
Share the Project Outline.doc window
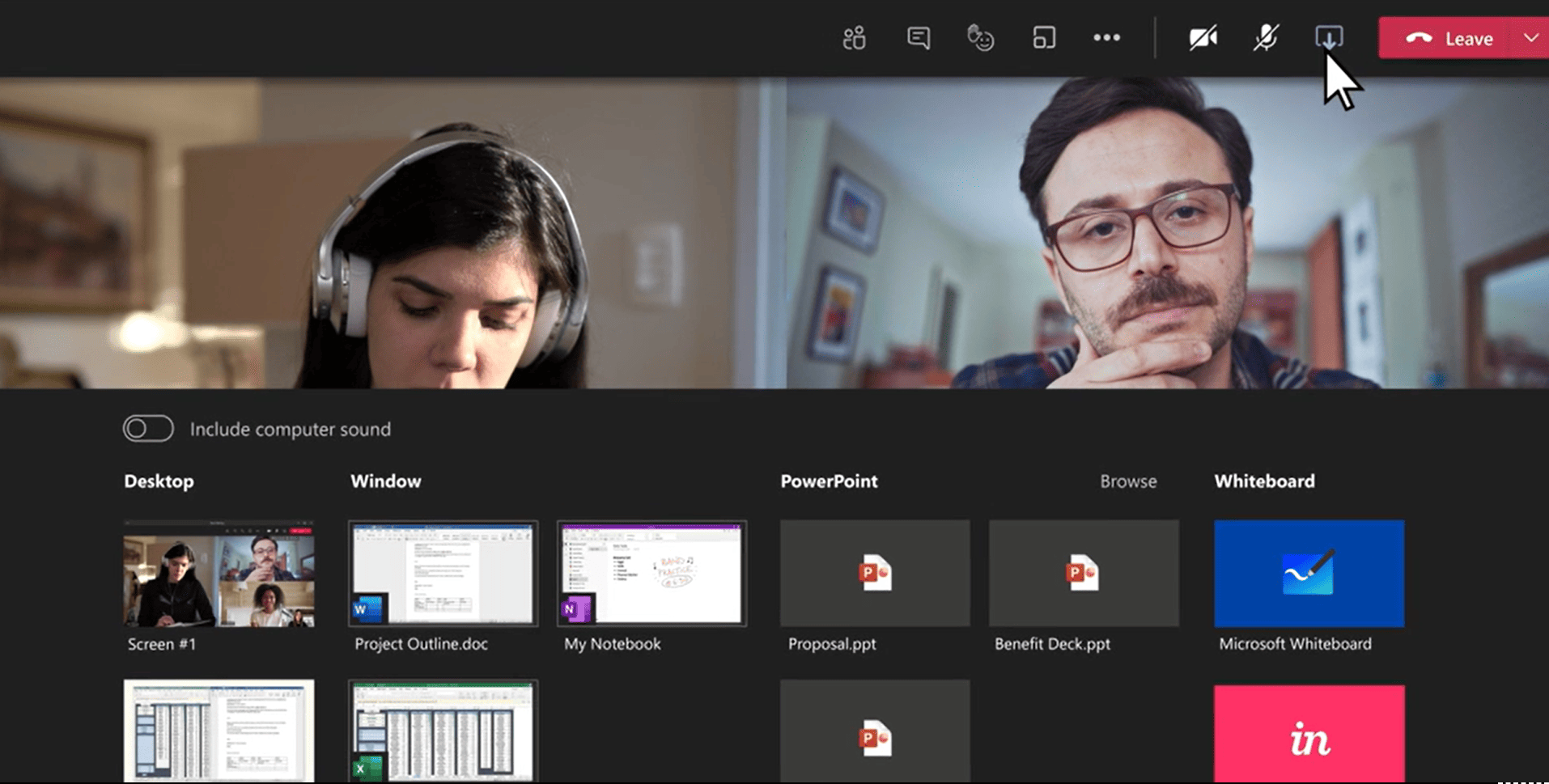(x=443, y=574)
